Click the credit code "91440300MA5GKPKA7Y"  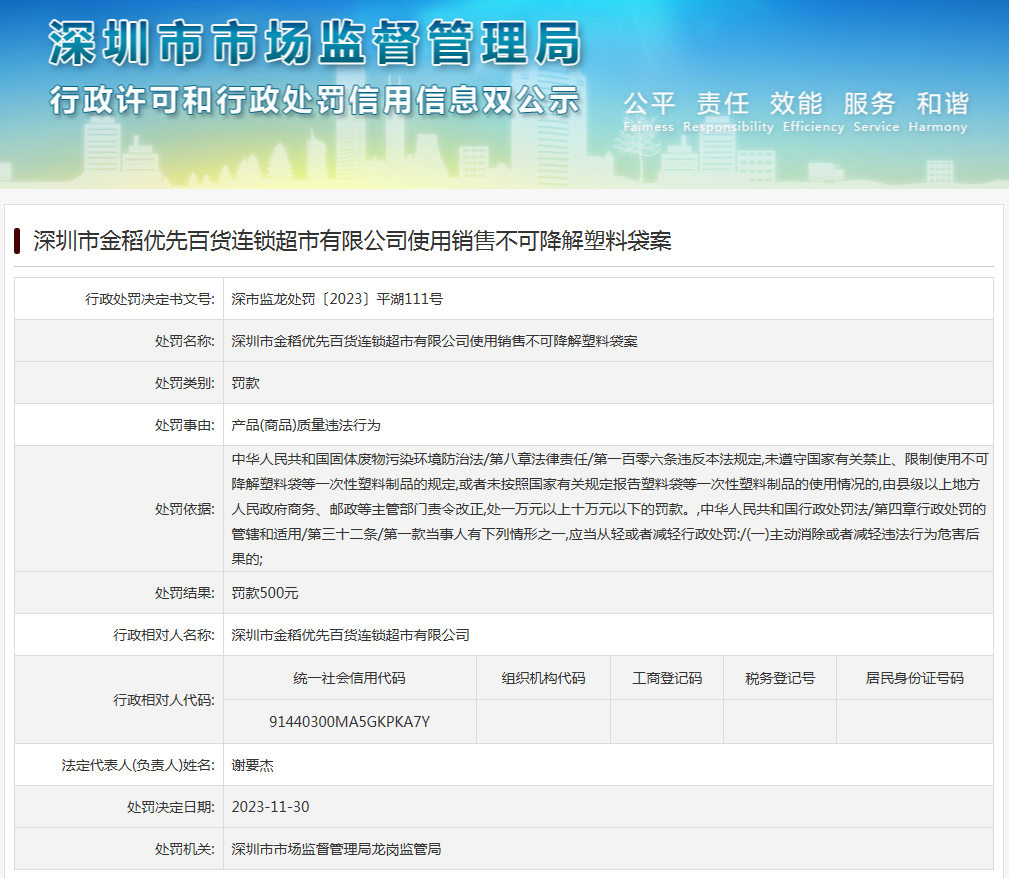point(349,722)
